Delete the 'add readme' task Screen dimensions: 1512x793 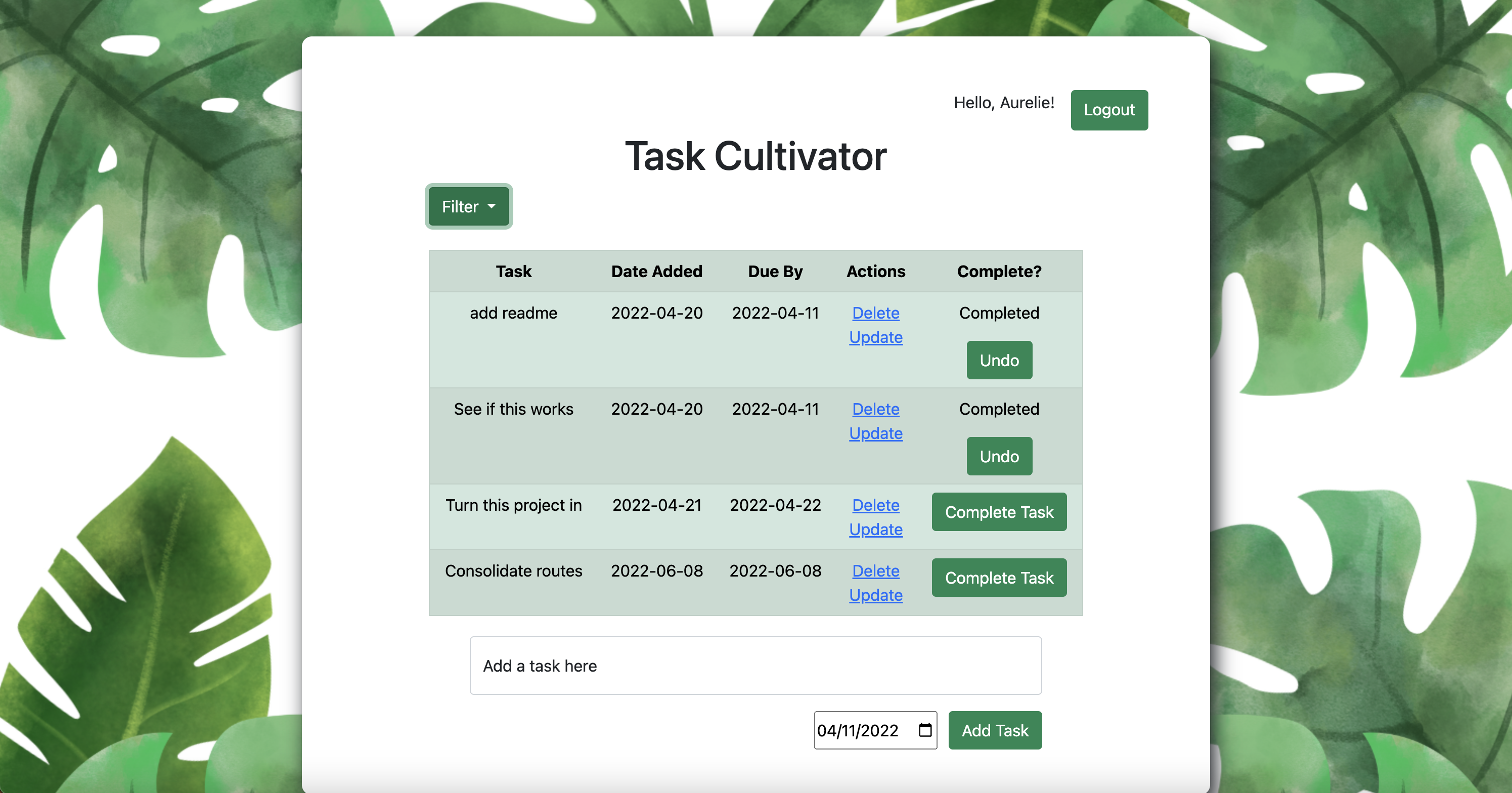[875, 313]
